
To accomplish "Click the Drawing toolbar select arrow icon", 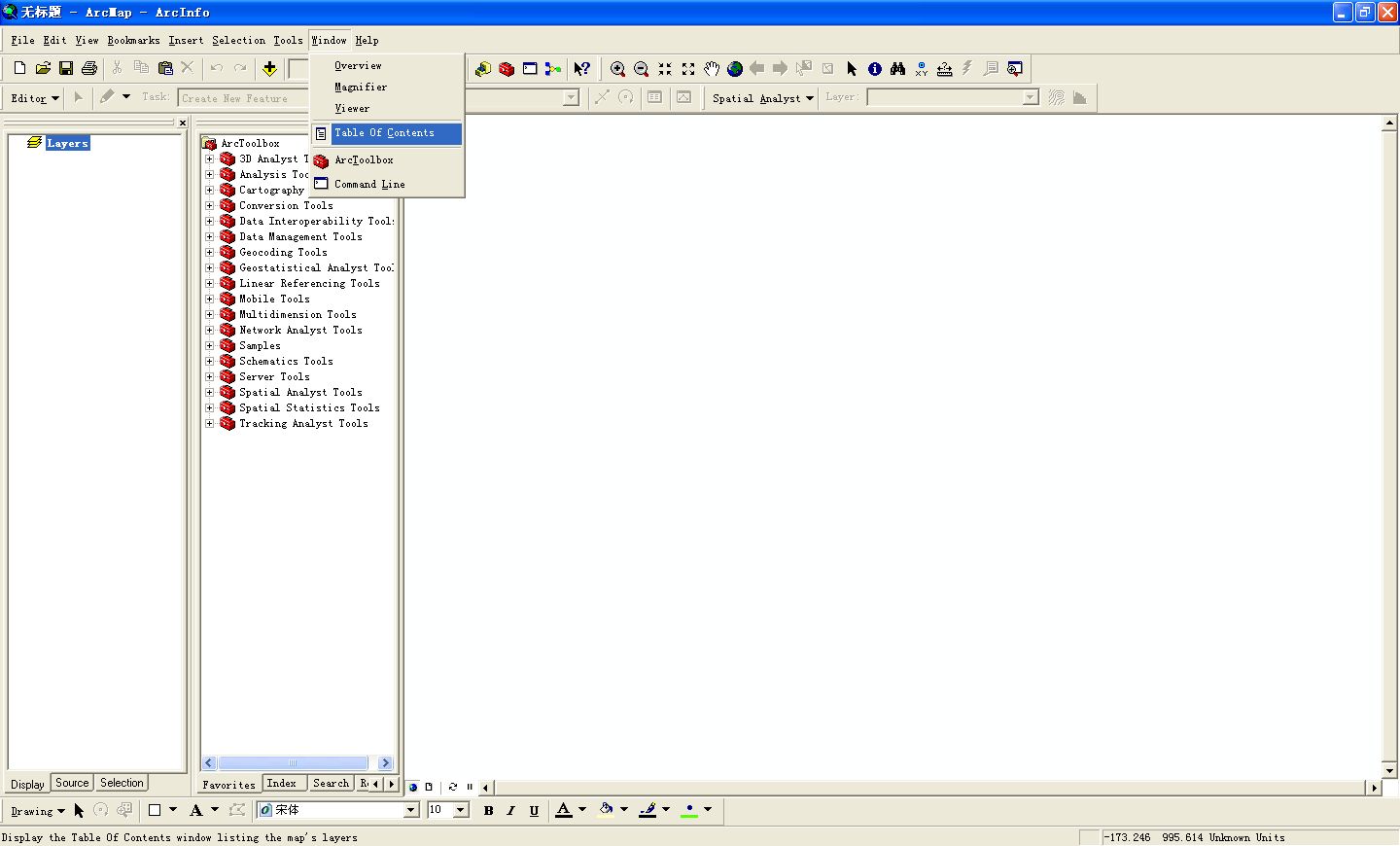I will pos(79,810).
